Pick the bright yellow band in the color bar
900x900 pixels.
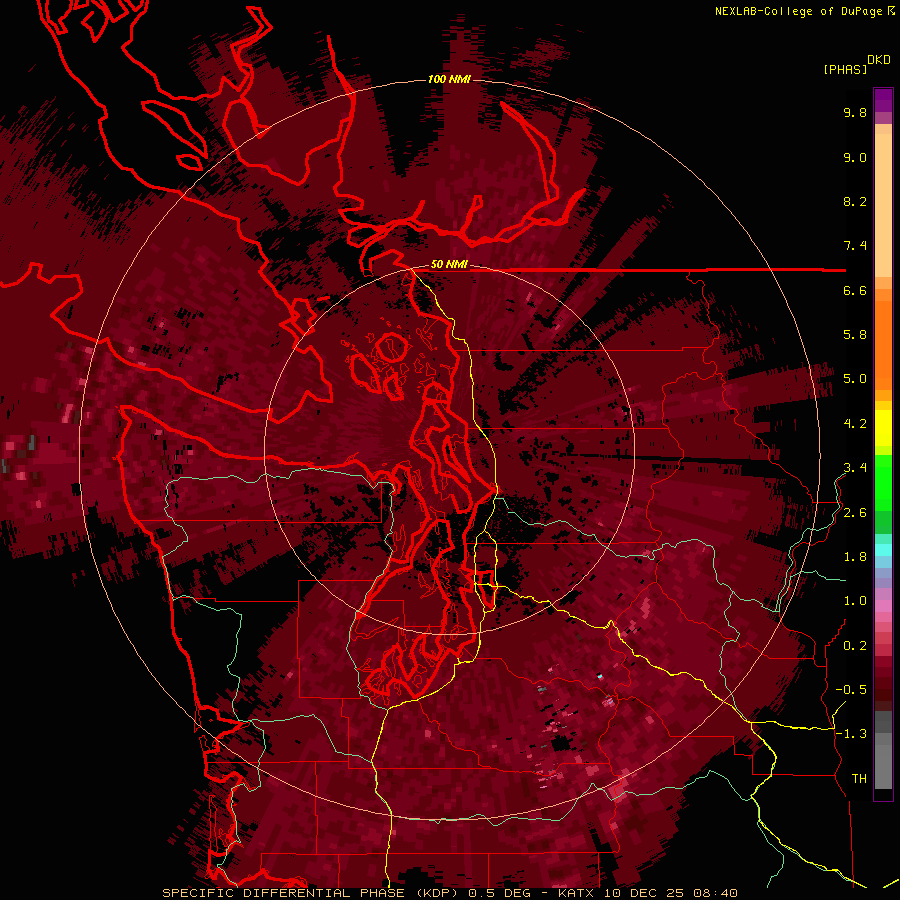(883, 428)
